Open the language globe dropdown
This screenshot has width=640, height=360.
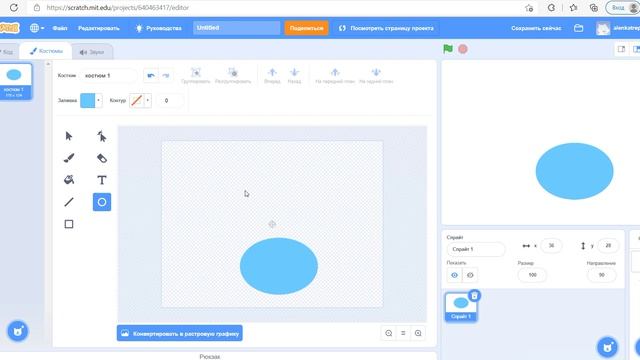[37, 28]
